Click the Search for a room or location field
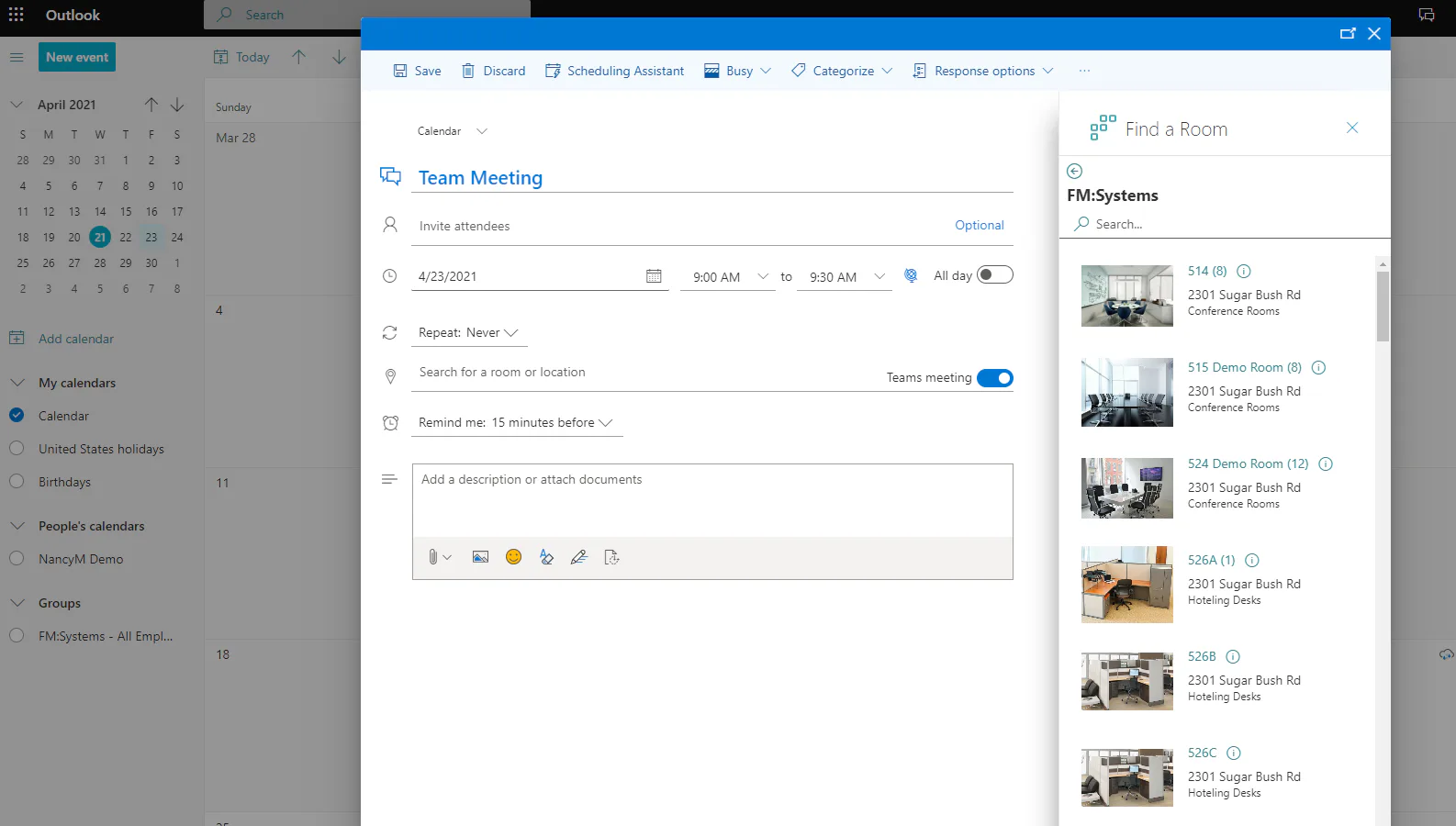The height and width of the screenshot is (826, 1456). (x=643, y=373)
